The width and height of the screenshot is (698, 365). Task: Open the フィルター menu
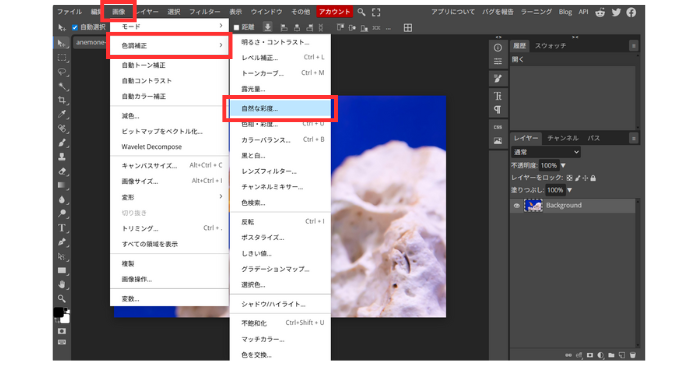(204, 12)
